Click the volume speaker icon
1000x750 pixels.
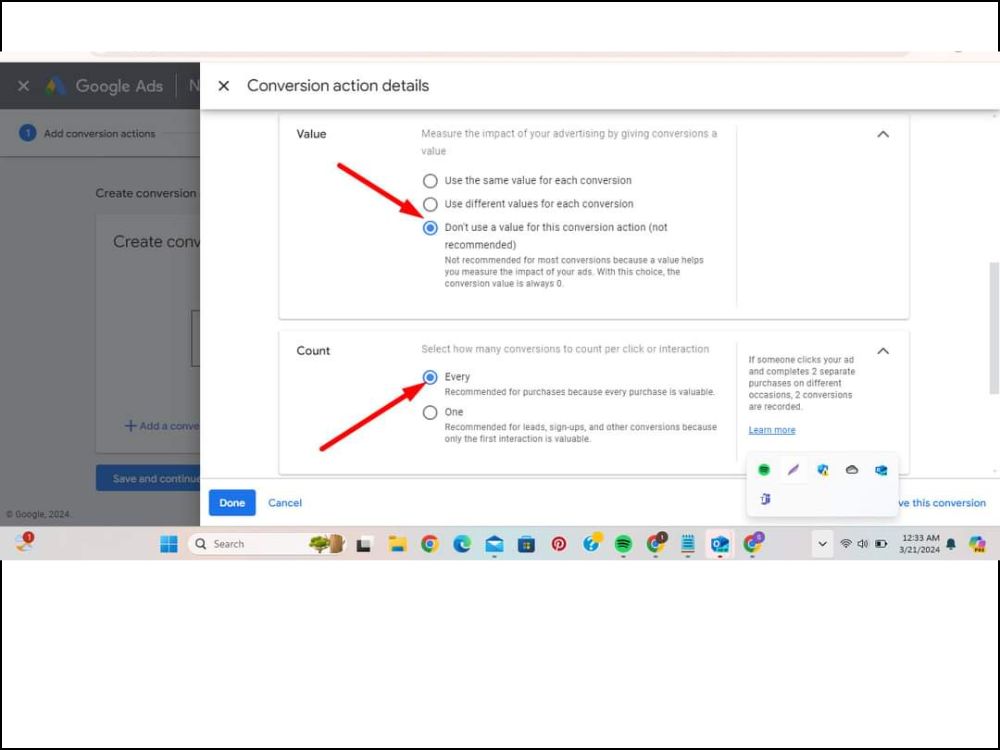click(863, 544)
